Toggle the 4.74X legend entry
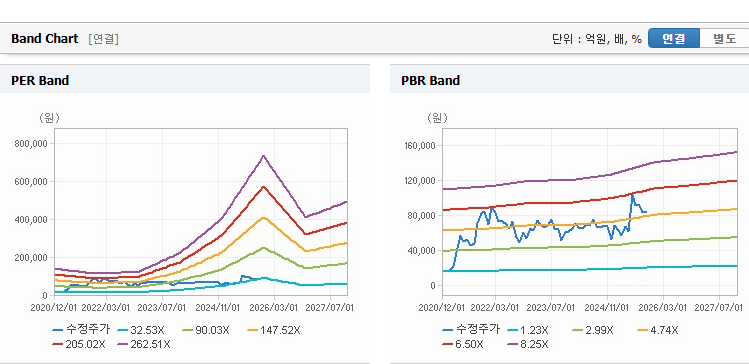 coord(658,330)
